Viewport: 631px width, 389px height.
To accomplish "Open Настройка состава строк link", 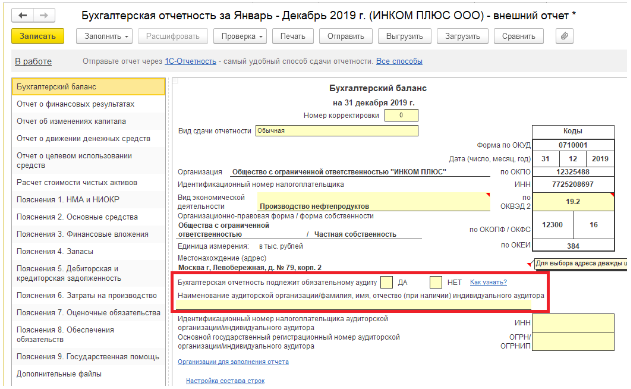I will (225, 381).
